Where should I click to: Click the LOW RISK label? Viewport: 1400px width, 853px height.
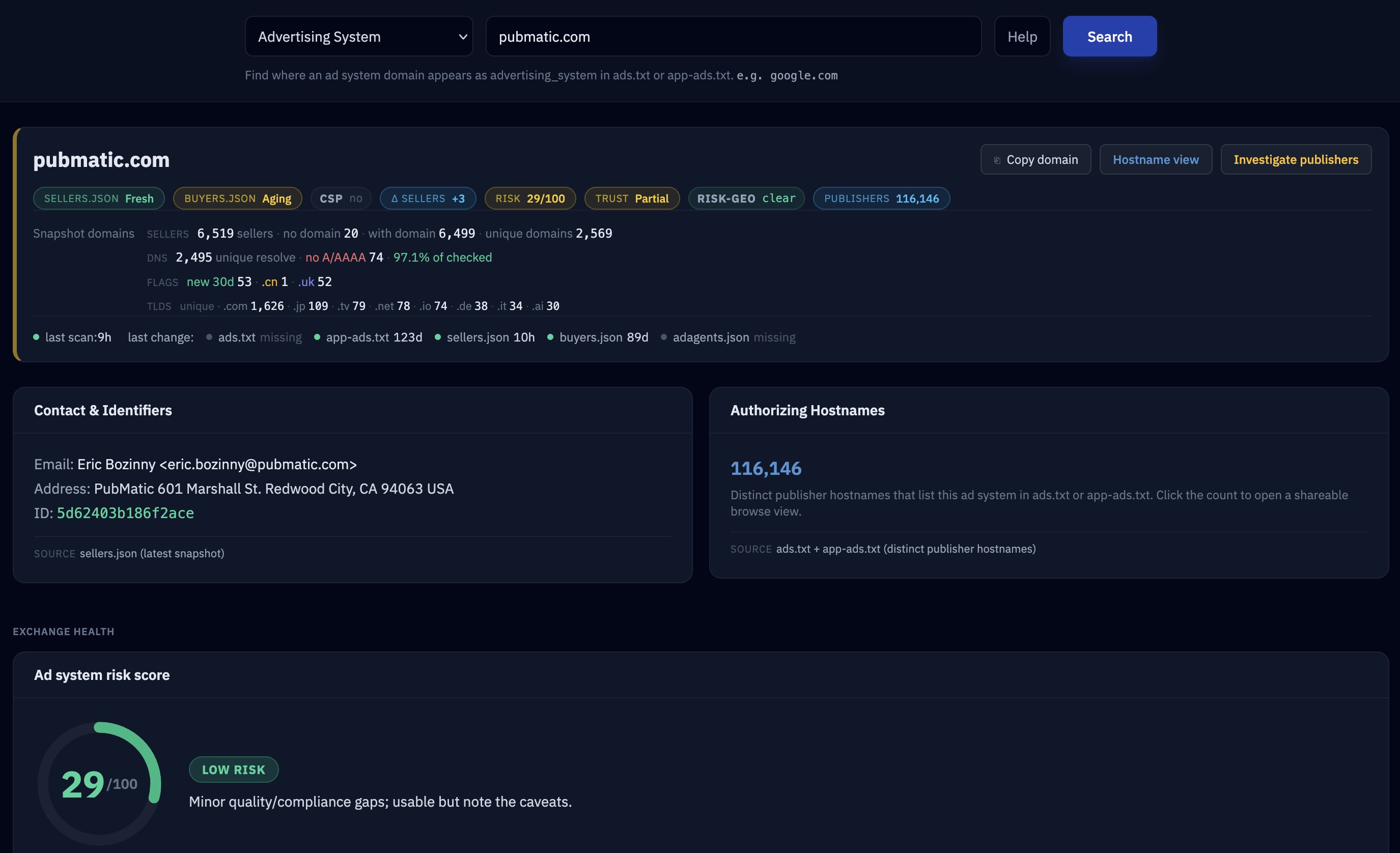click(x=234, y=770)
